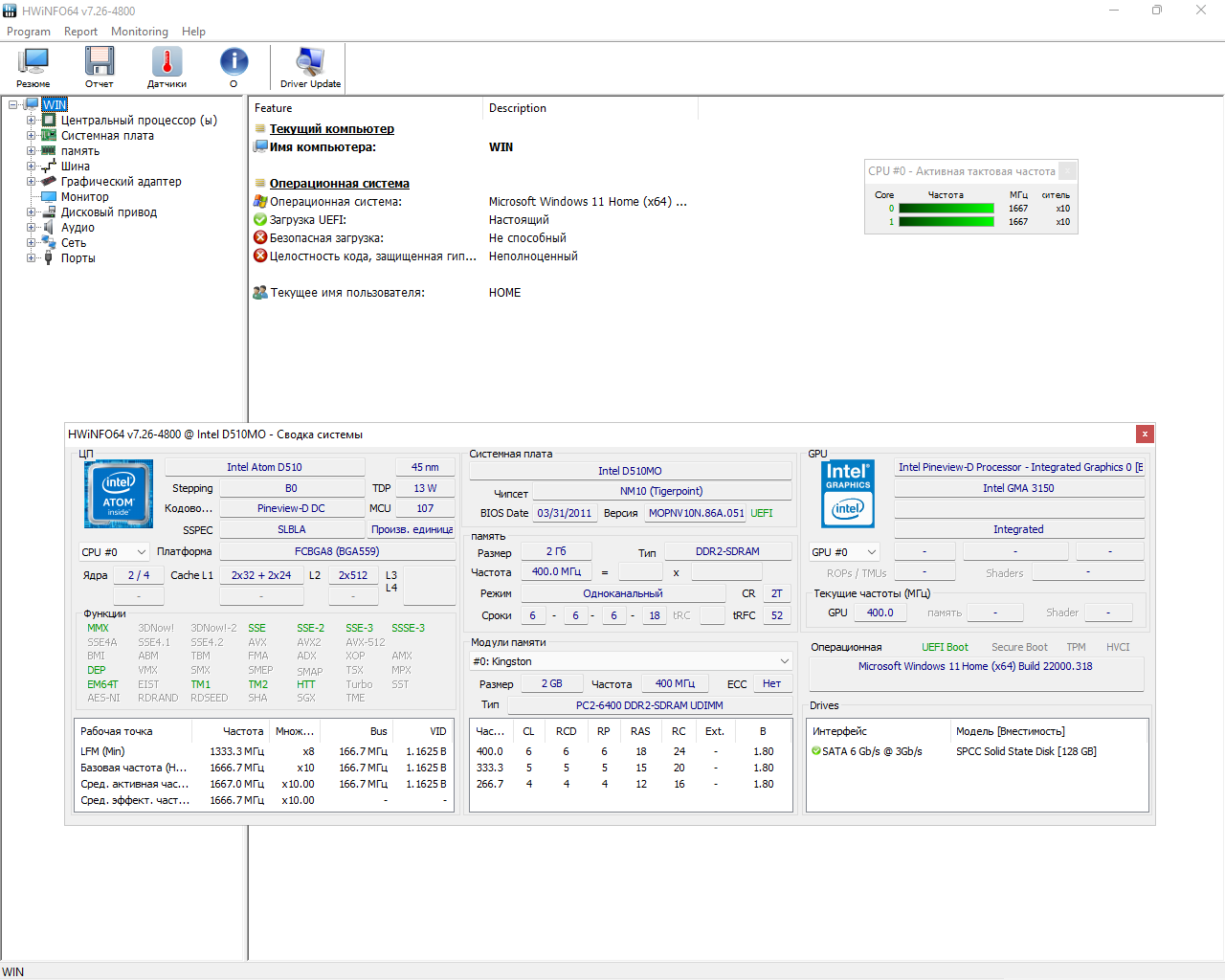Click the Текущий компьютер heading link

[x=332, y=128]
